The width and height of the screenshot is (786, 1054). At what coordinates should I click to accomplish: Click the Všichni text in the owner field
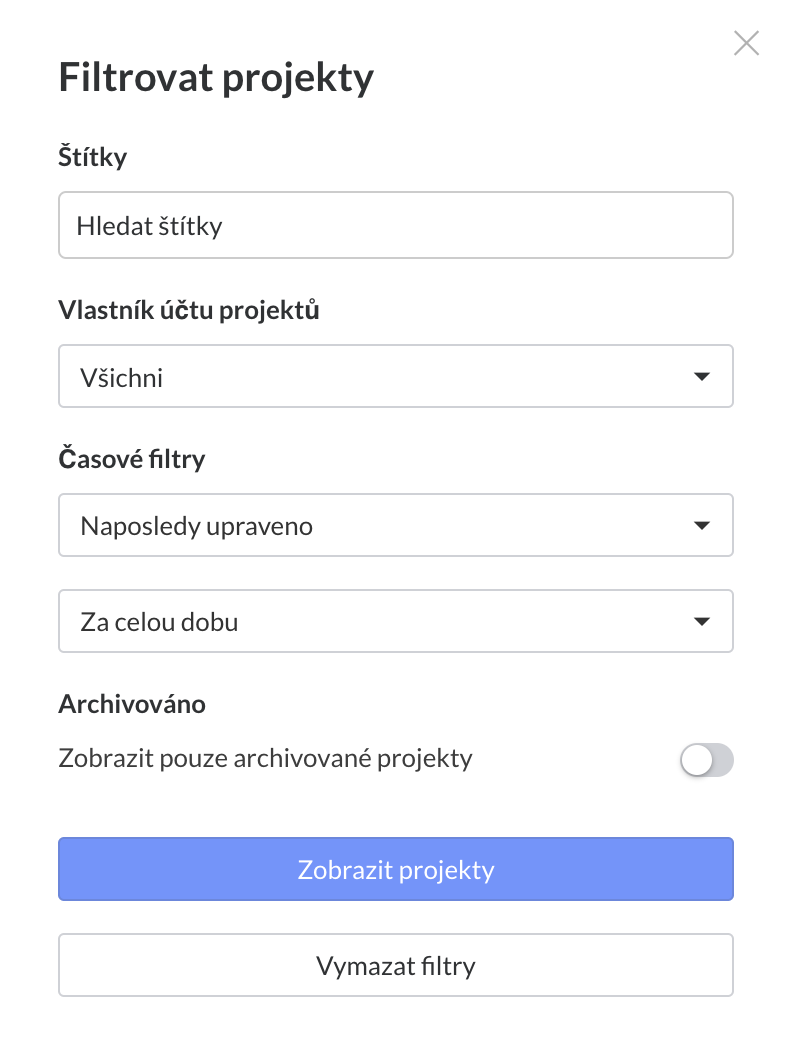[x=121, y=378]
